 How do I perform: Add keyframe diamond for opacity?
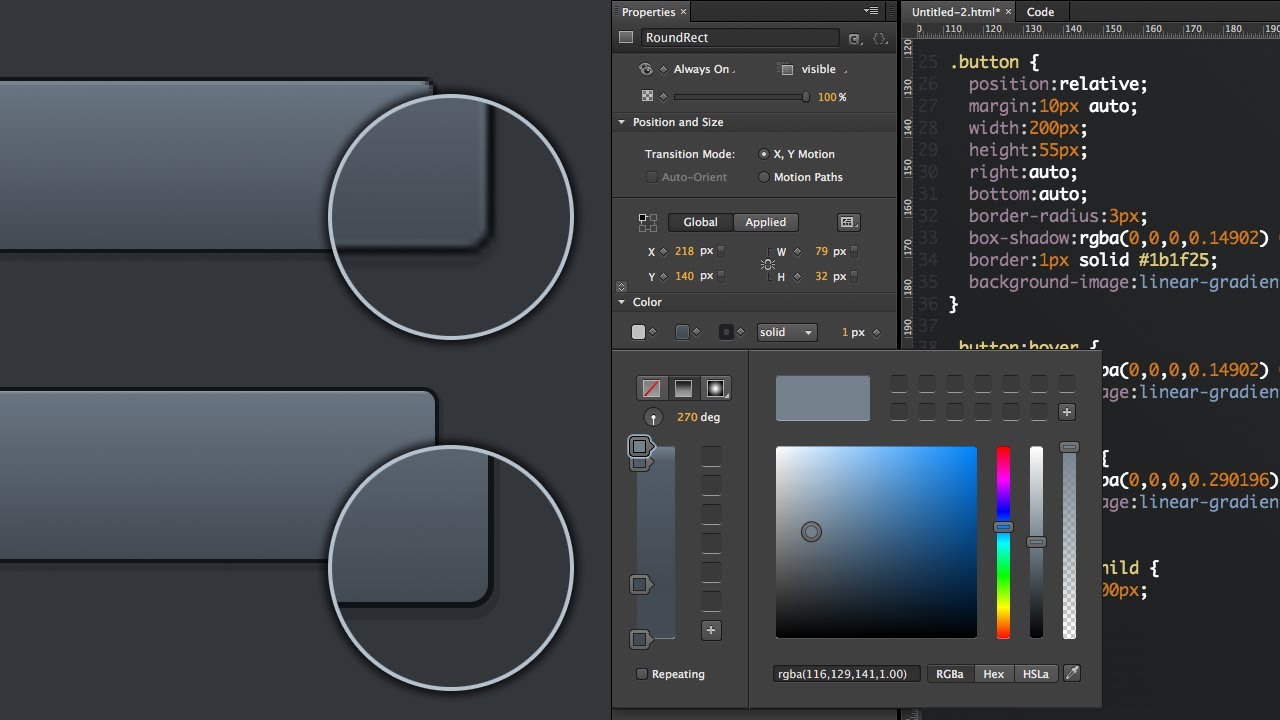tap(664, 97)
